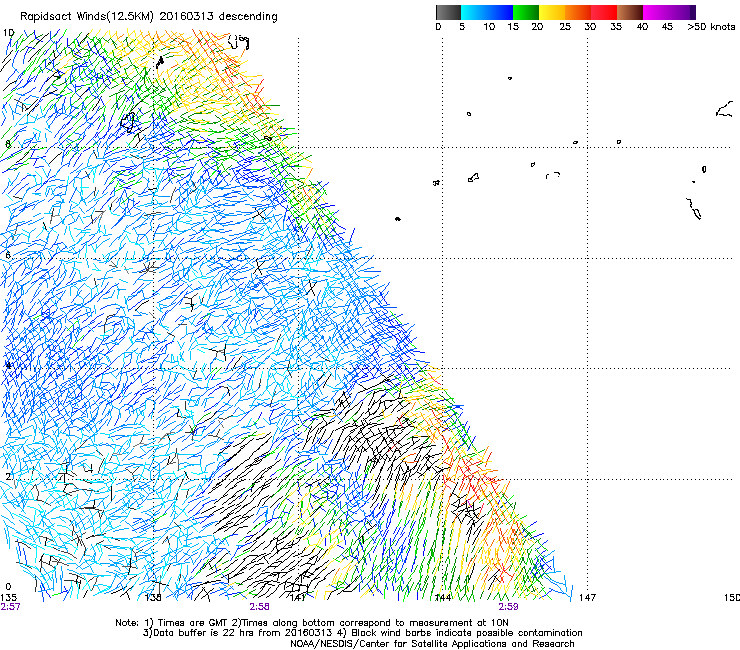Click the longitude label "141" on the bottom axis

pyautogui.click(x=297, y=598)
